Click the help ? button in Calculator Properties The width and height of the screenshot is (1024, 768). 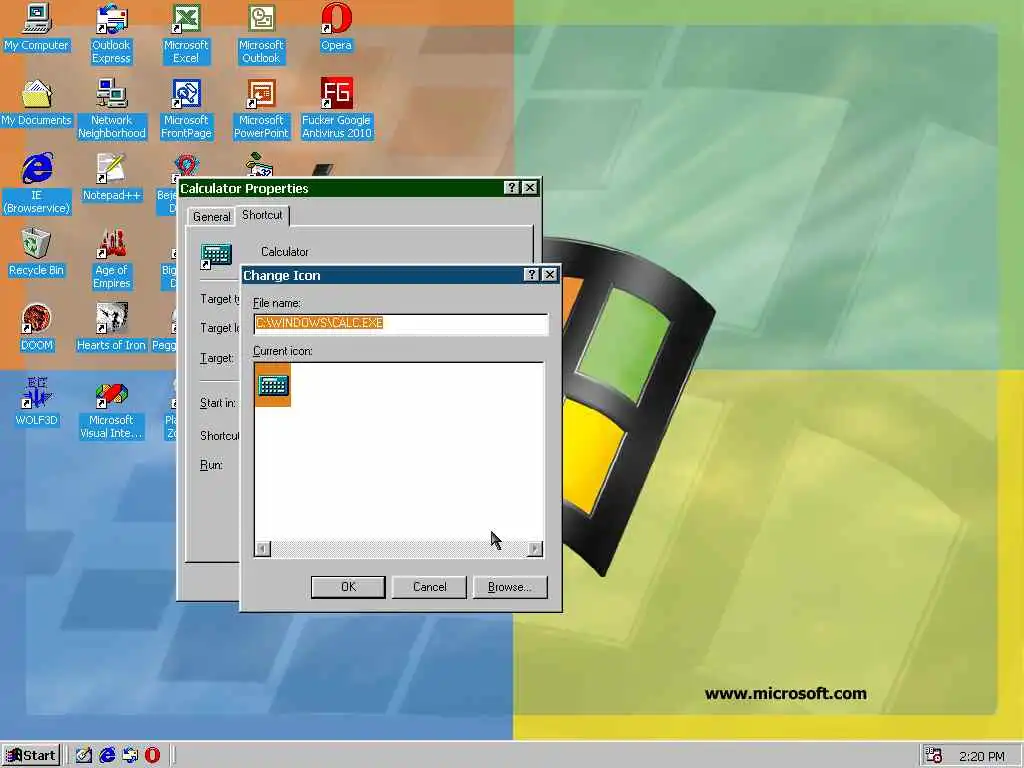[x=512, y=188]
